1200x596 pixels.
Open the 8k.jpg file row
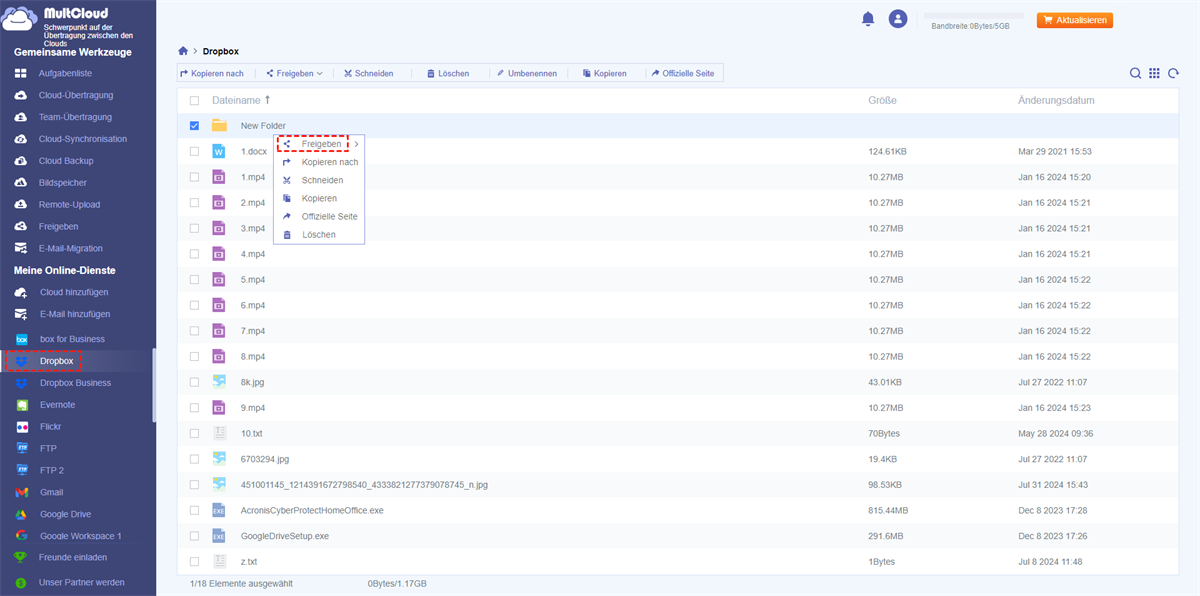click(252, 382)
